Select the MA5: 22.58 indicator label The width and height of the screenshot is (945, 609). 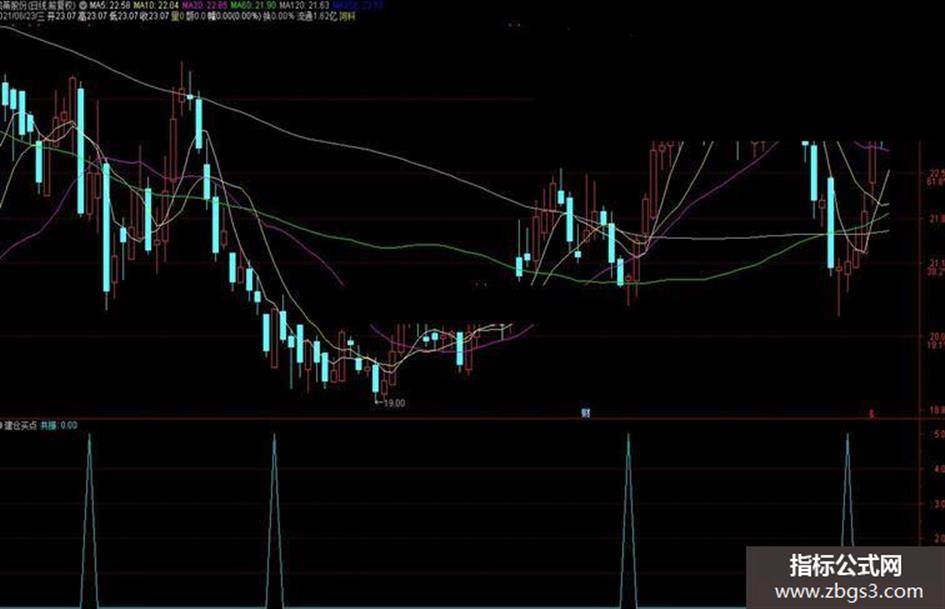[110, 5]
